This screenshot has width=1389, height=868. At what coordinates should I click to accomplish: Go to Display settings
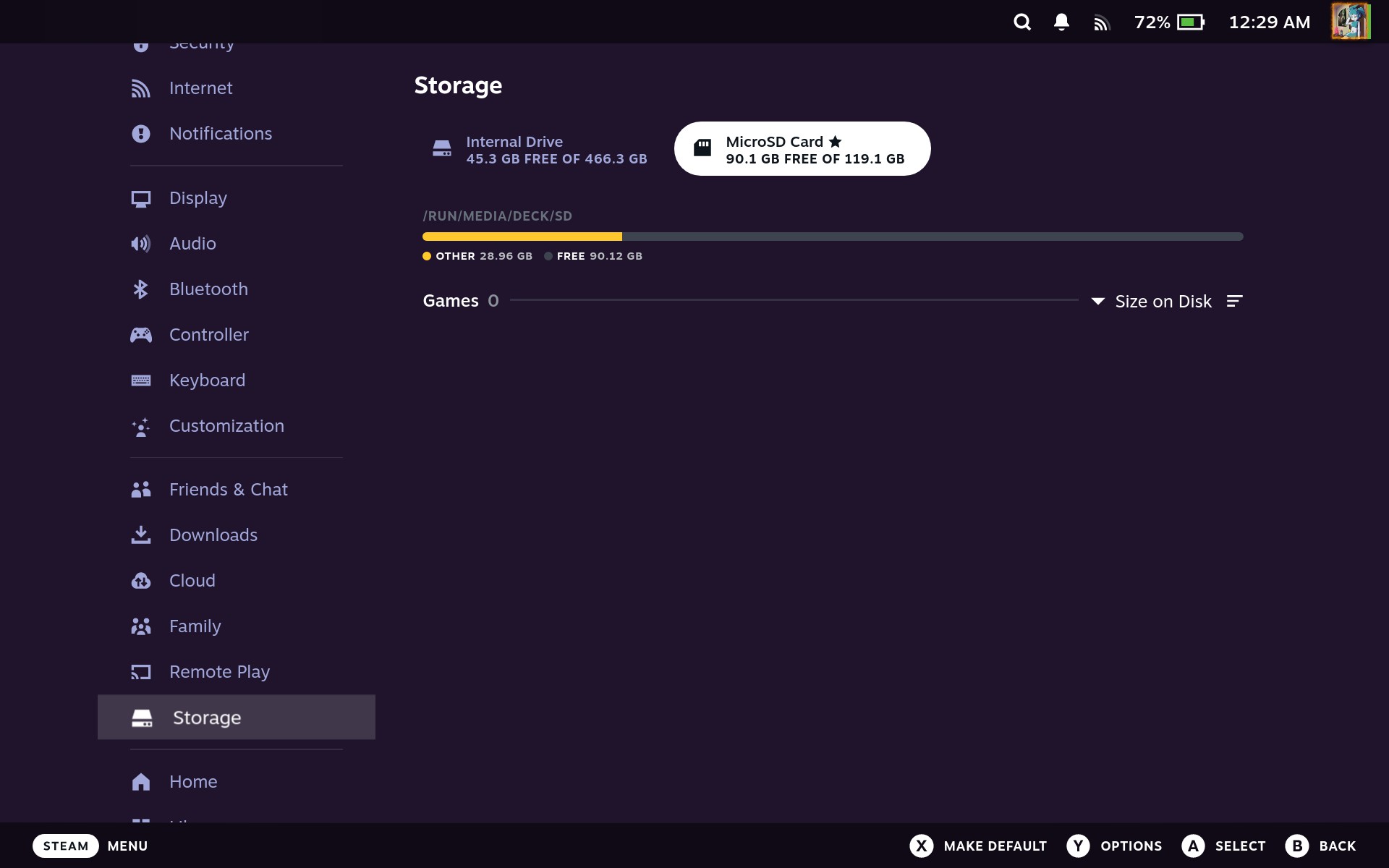coord(237,198)
